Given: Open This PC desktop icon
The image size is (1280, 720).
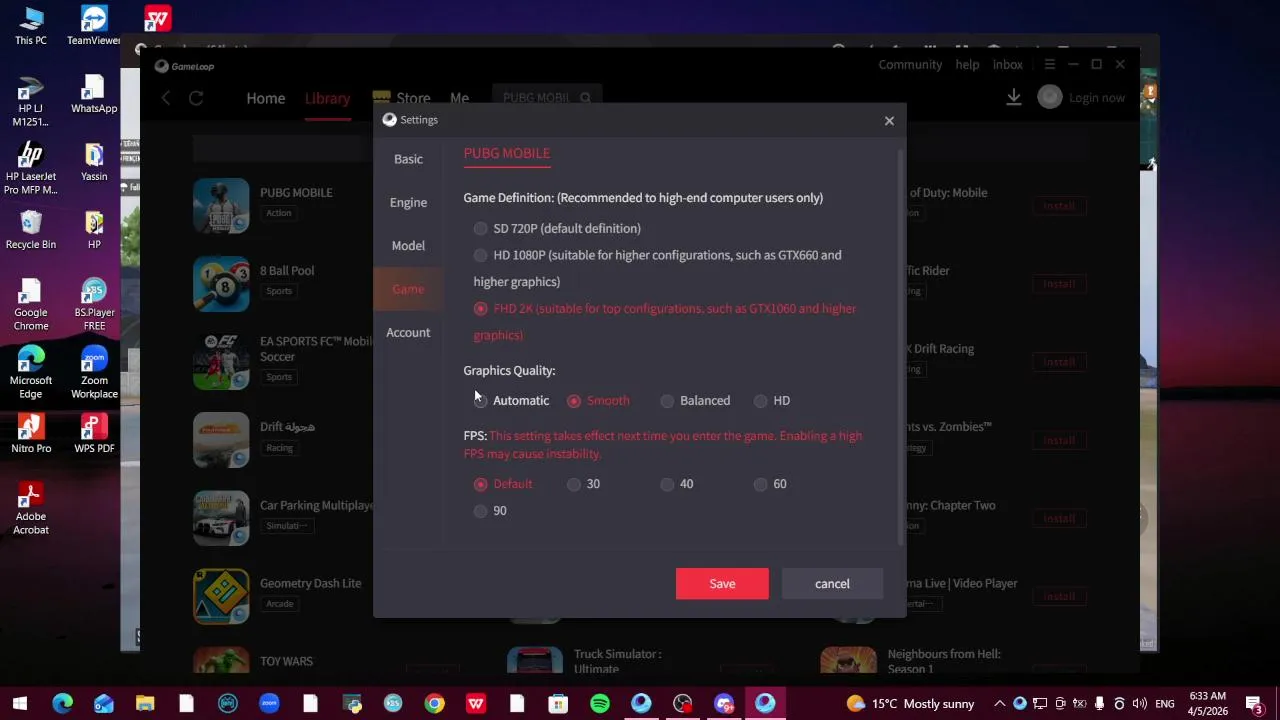Looking at the screenshot, I should pos(31,27).
